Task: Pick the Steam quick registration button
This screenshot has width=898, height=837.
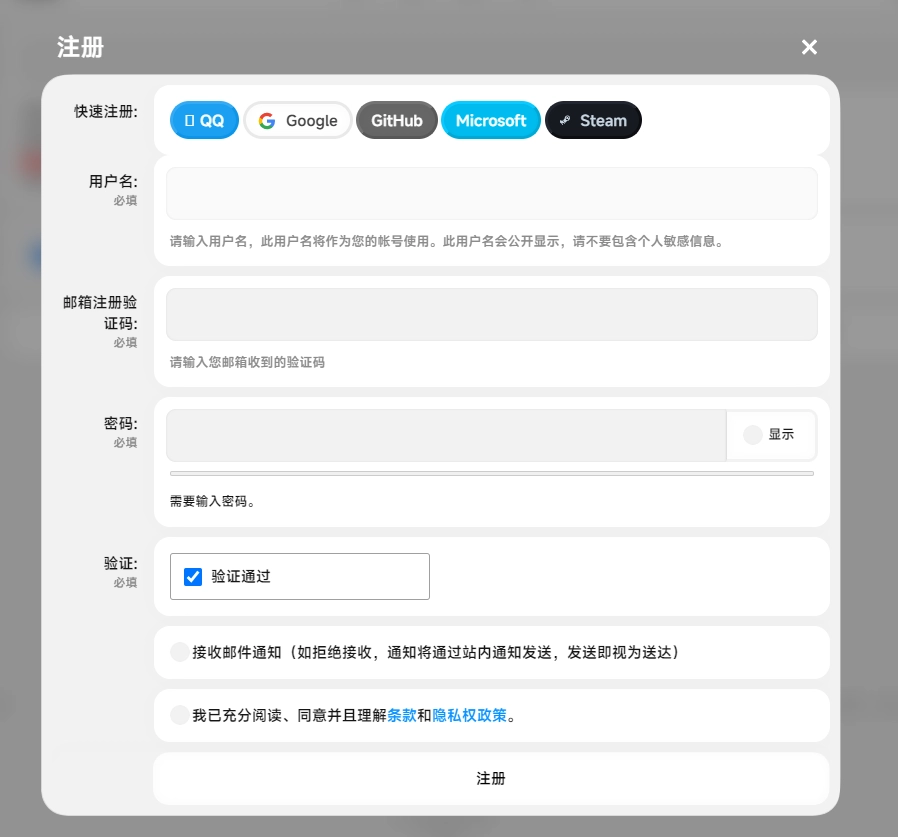Action: tap(593, 121)
